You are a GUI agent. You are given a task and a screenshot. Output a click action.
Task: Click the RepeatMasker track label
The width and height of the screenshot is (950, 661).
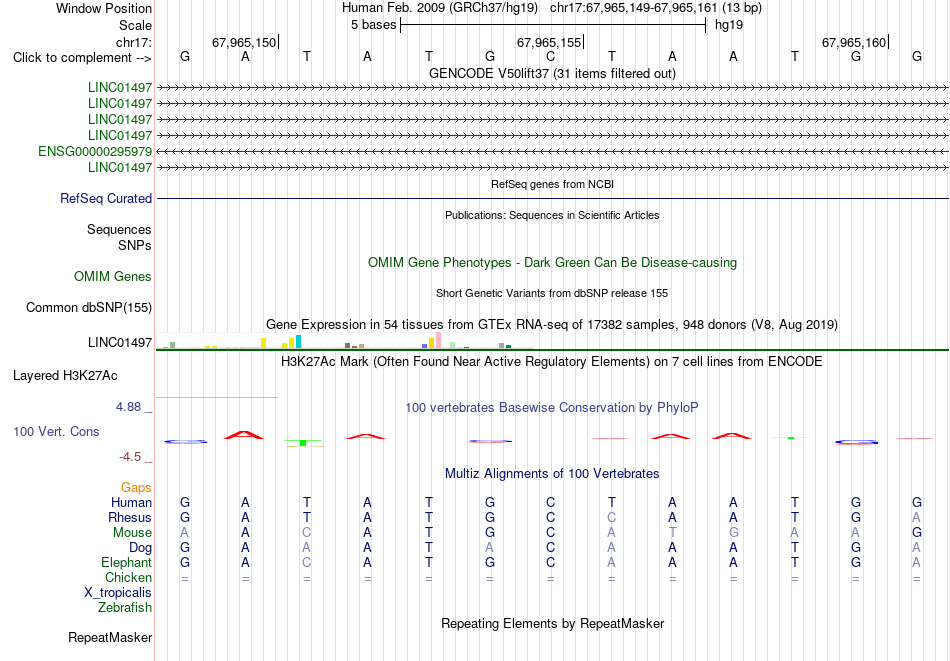pos(110,637)
